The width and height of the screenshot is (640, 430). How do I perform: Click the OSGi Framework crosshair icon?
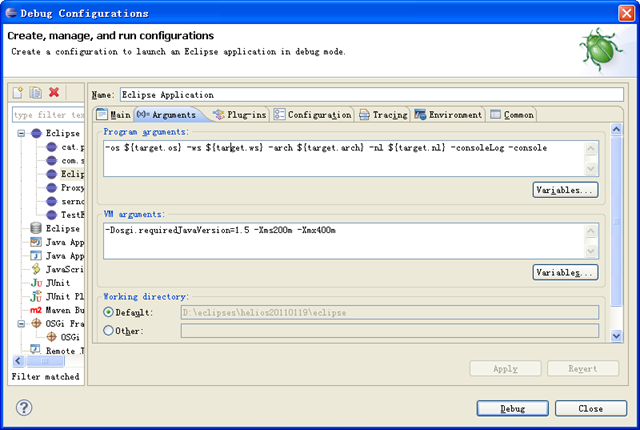36,323
